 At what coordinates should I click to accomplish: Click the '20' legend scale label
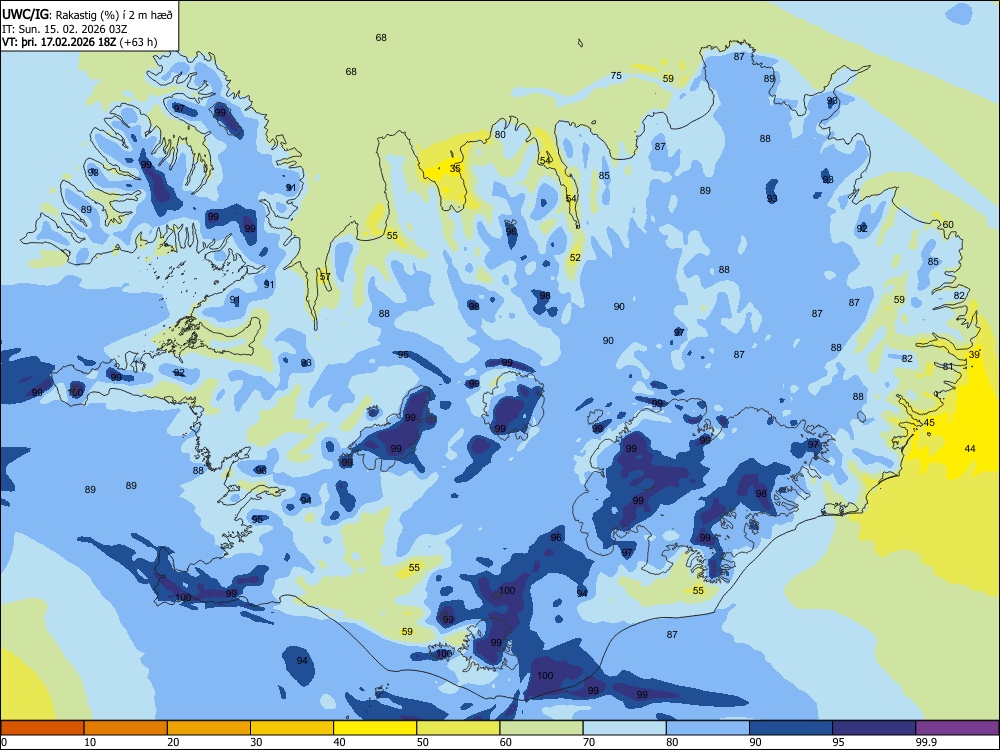173,742
